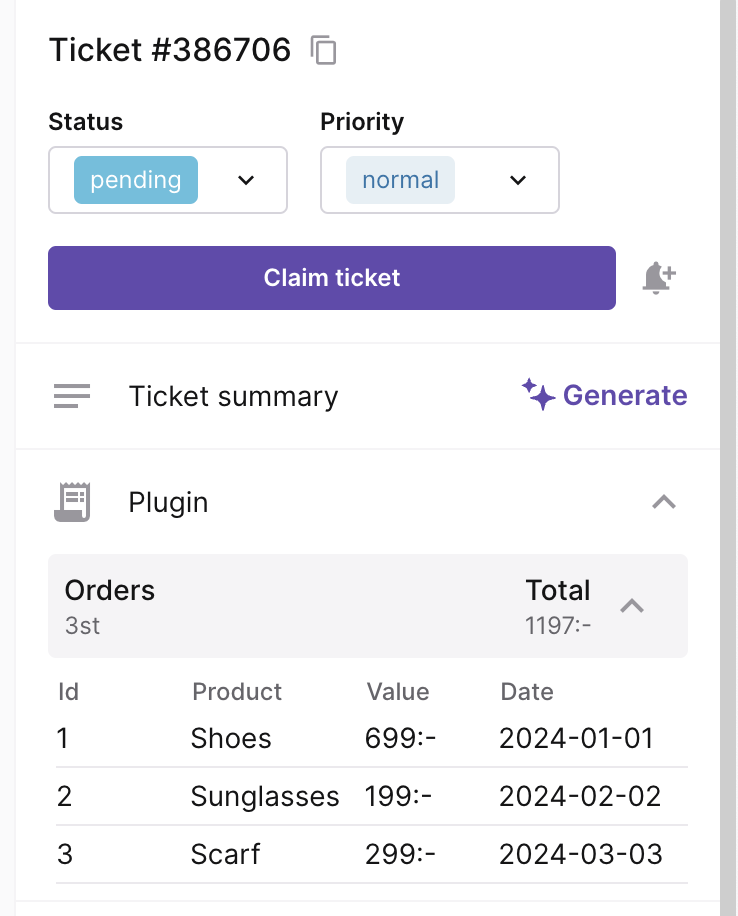Click the Product column header
Viewport: 738px width, 916px height.
pos(237,692)
